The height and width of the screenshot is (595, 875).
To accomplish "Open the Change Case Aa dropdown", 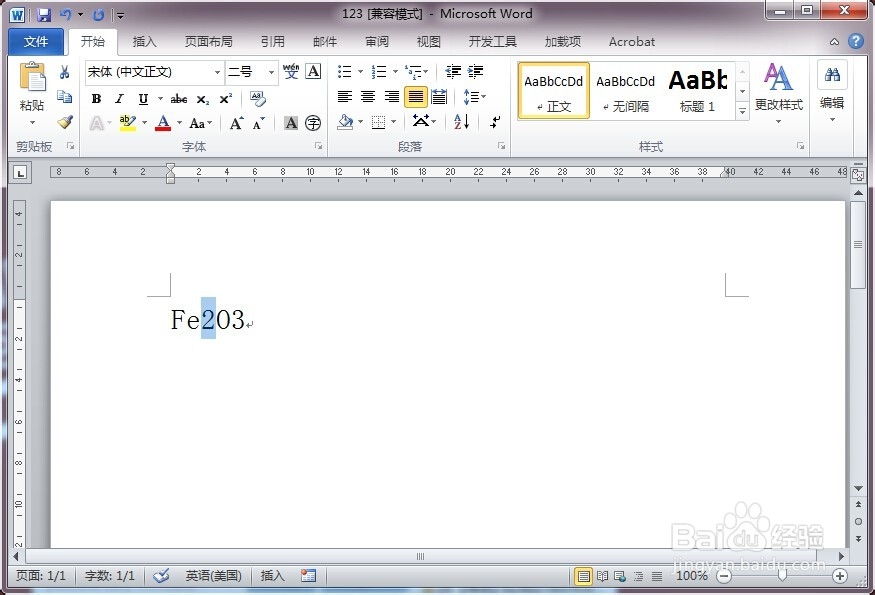I will coord(201,123).
